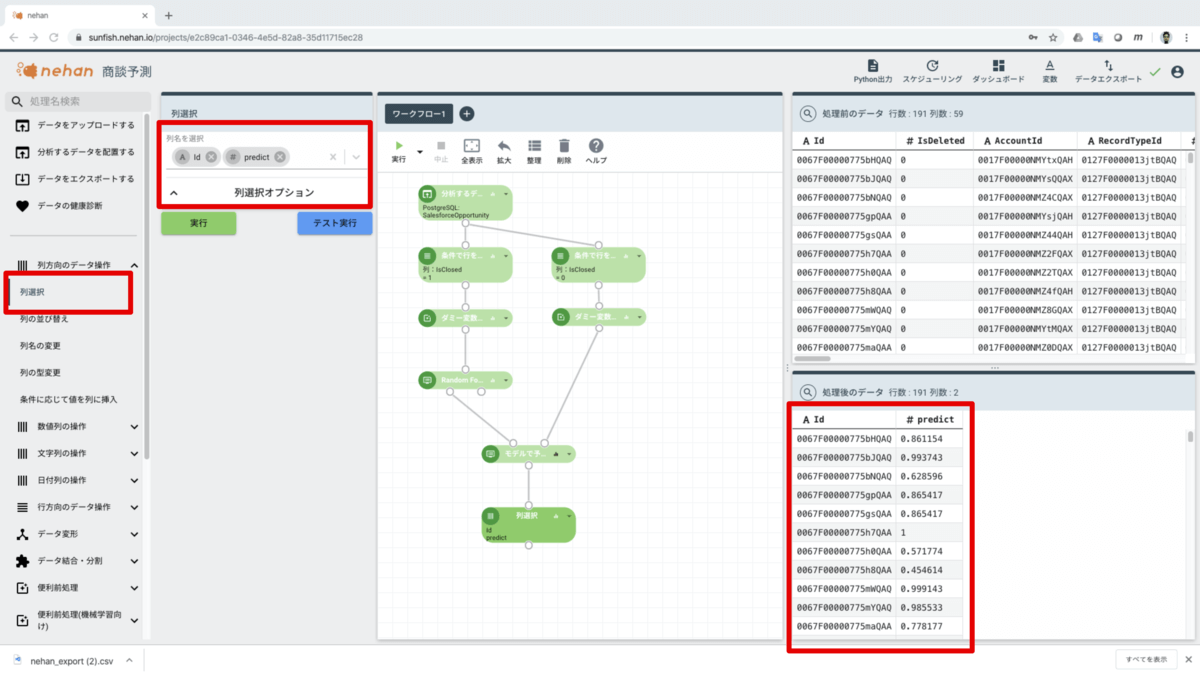The height and width of the screenshot is (675, 1200).
Task: Expand 行方向のデータ操作 category
Action: (134, 507)
